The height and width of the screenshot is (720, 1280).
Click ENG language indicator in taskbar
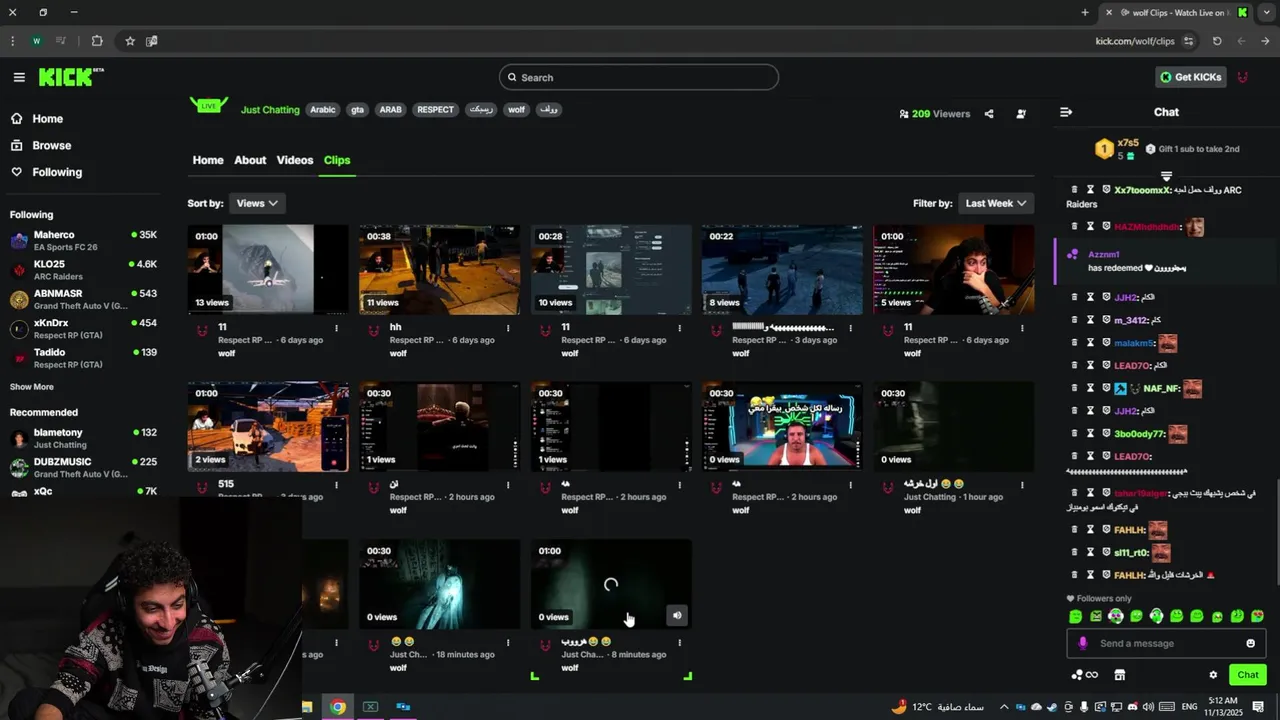click(1190, 707)
